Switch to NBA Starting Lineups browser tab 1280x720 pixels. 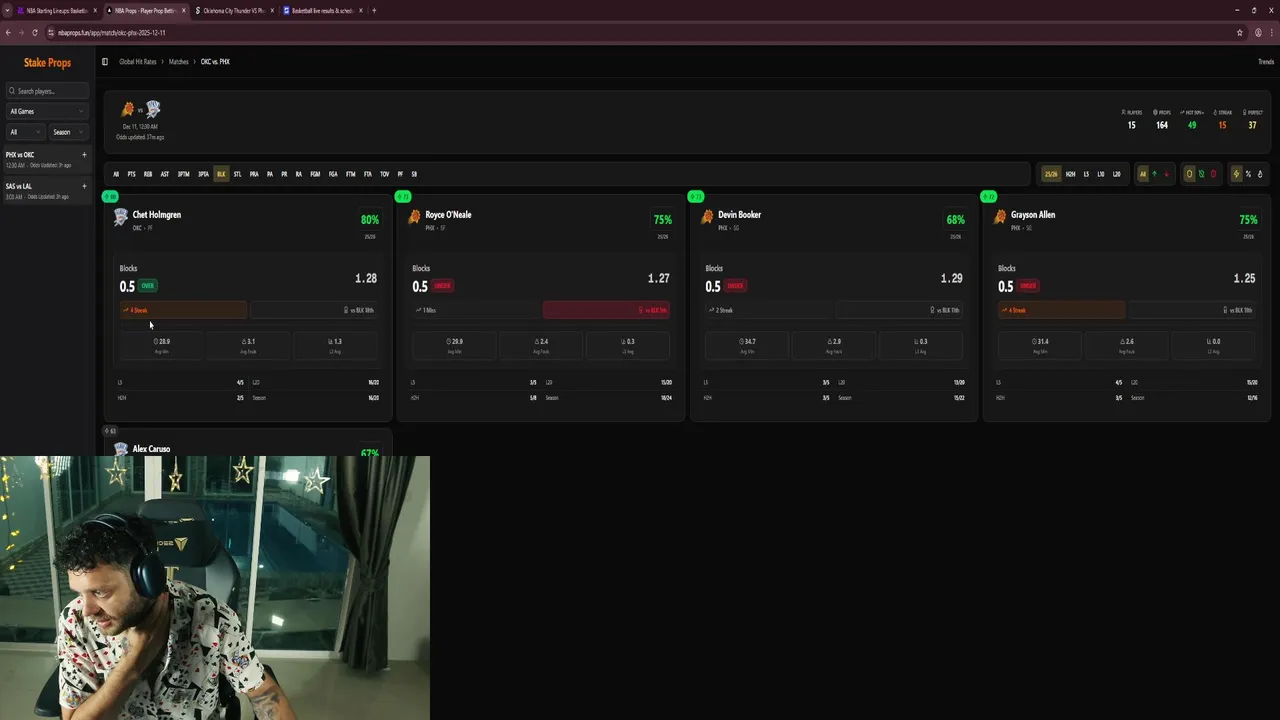click(56, 10)
